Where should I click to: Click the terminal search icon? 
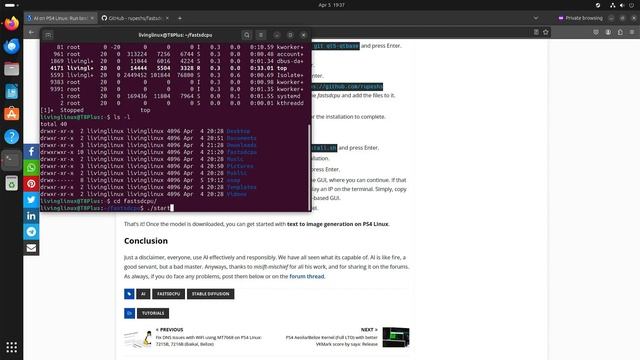(x=247, y=35)
